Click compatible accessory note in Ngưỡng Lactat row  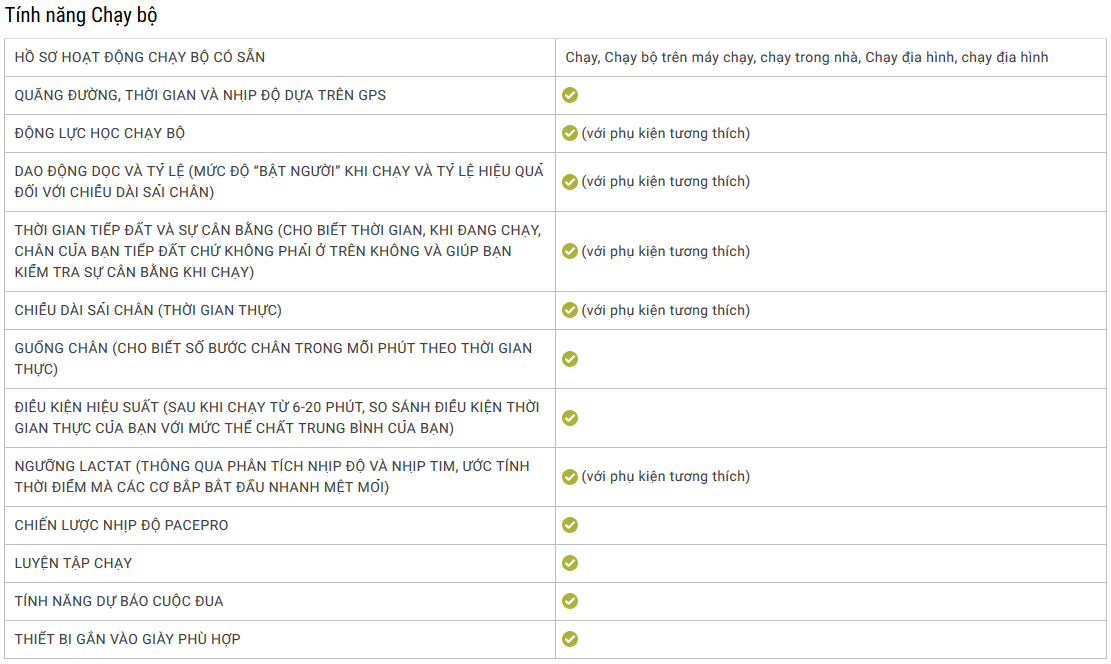(x=665, y=477)
